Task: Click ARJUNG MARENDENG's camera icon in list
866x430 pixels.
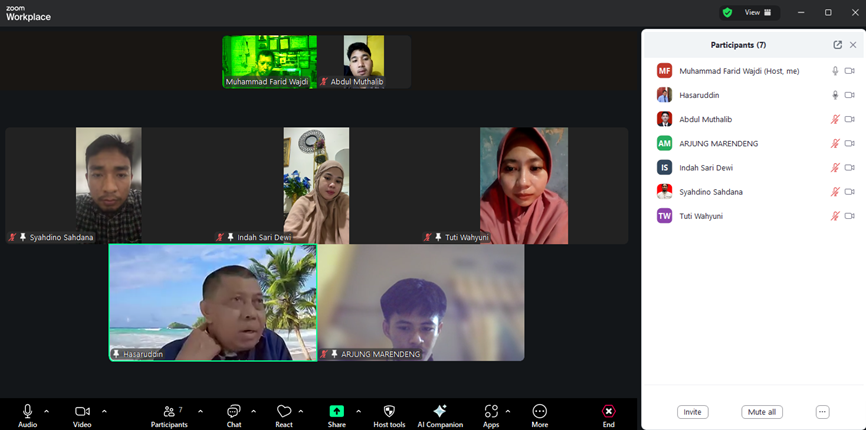Action: 849,144
